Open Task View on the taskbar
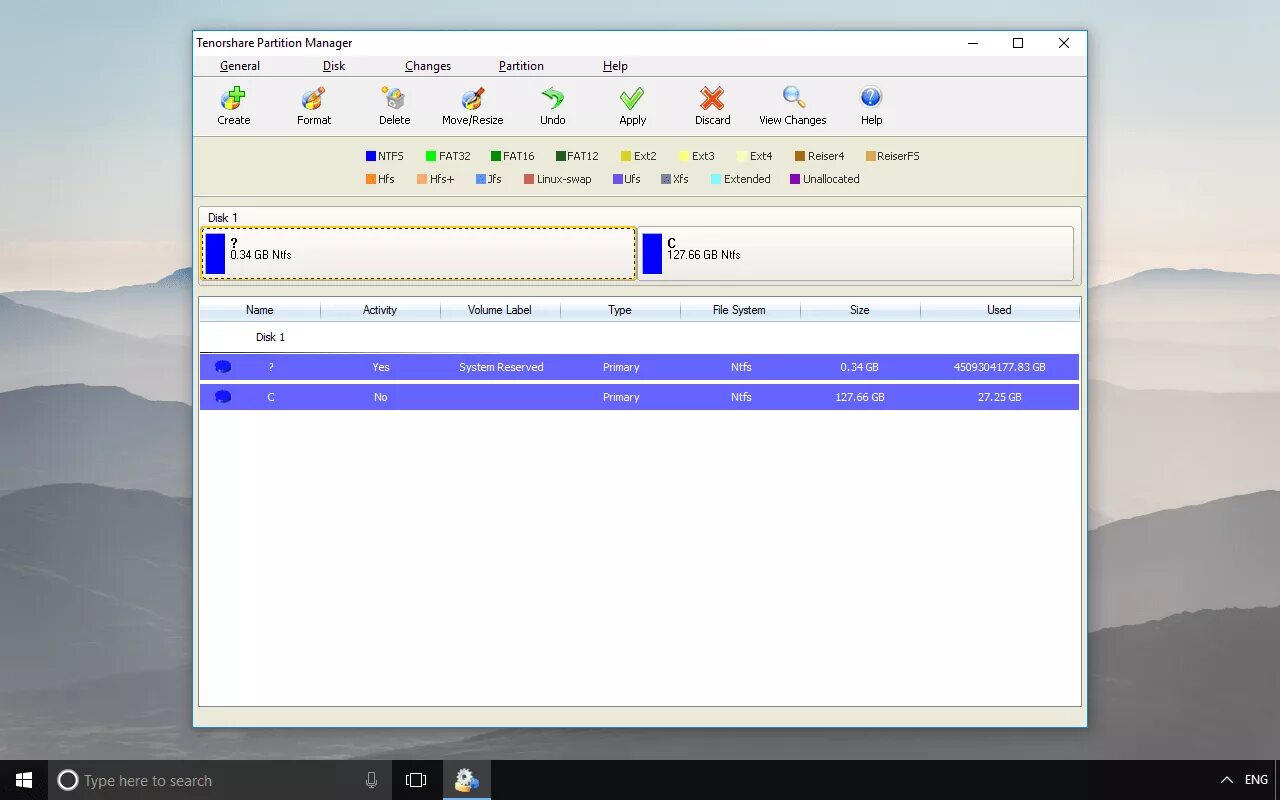This screenshot has height=800, width=1280. pos(416,780)
